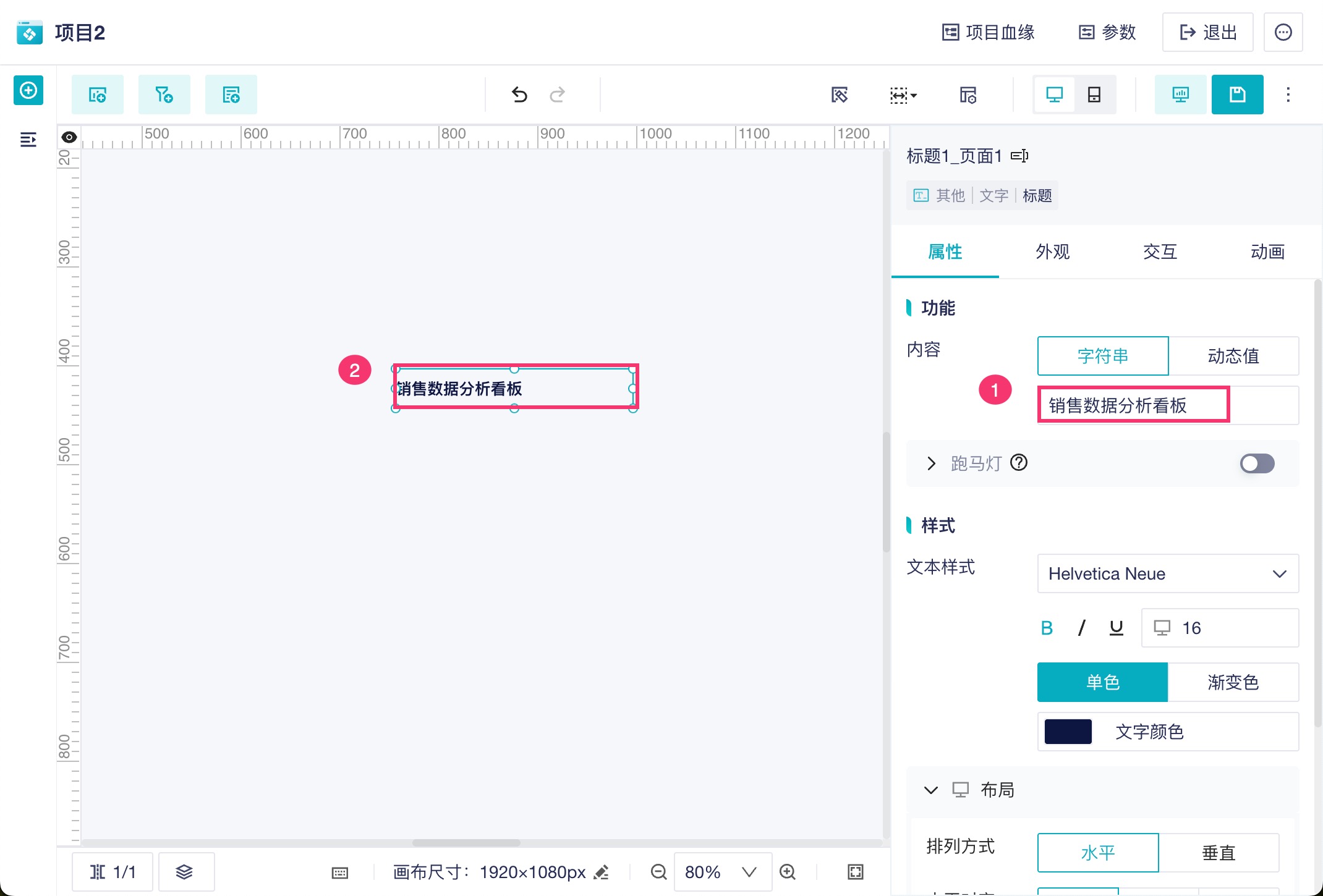Click the 退出 button
Image resolution: width=1323 pixels, height=896 pixels.
click(1207, 32)
